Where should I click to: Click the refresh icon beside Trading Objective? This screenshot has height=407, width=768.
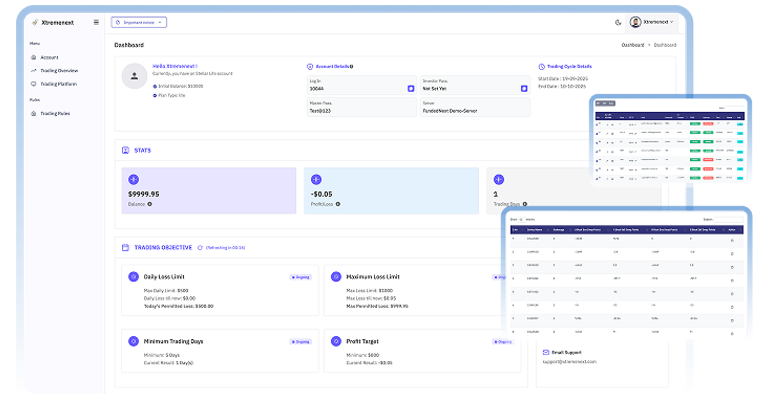pyautogui.click(x=200, y=248)
